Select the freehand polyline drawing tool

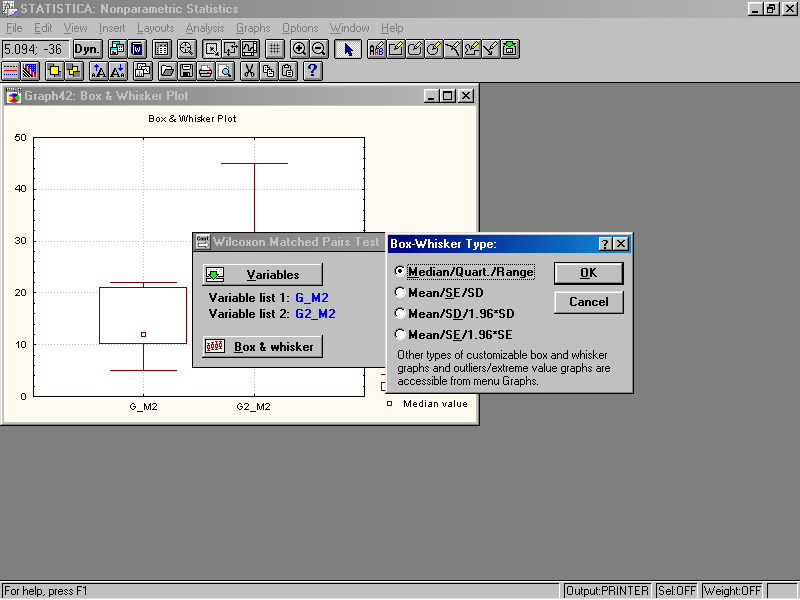click(471, 49)
